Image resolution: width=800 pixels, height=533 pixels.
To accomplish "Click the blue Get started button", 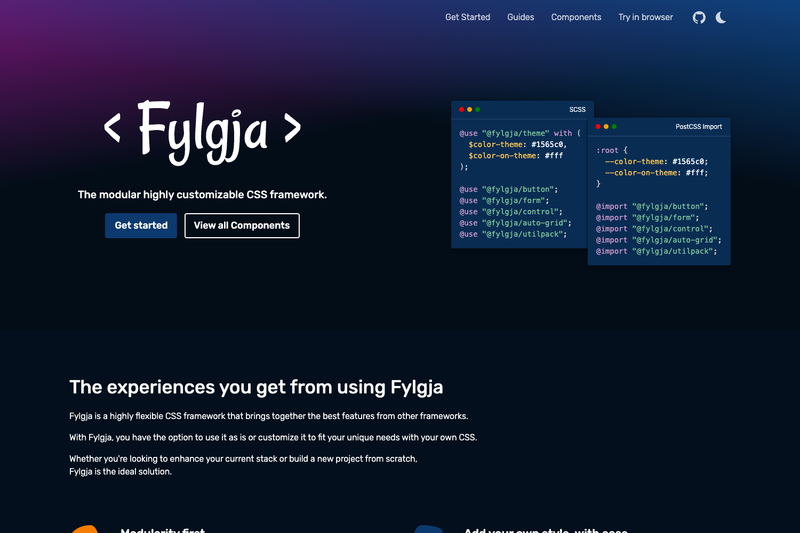I will [141, 225].
